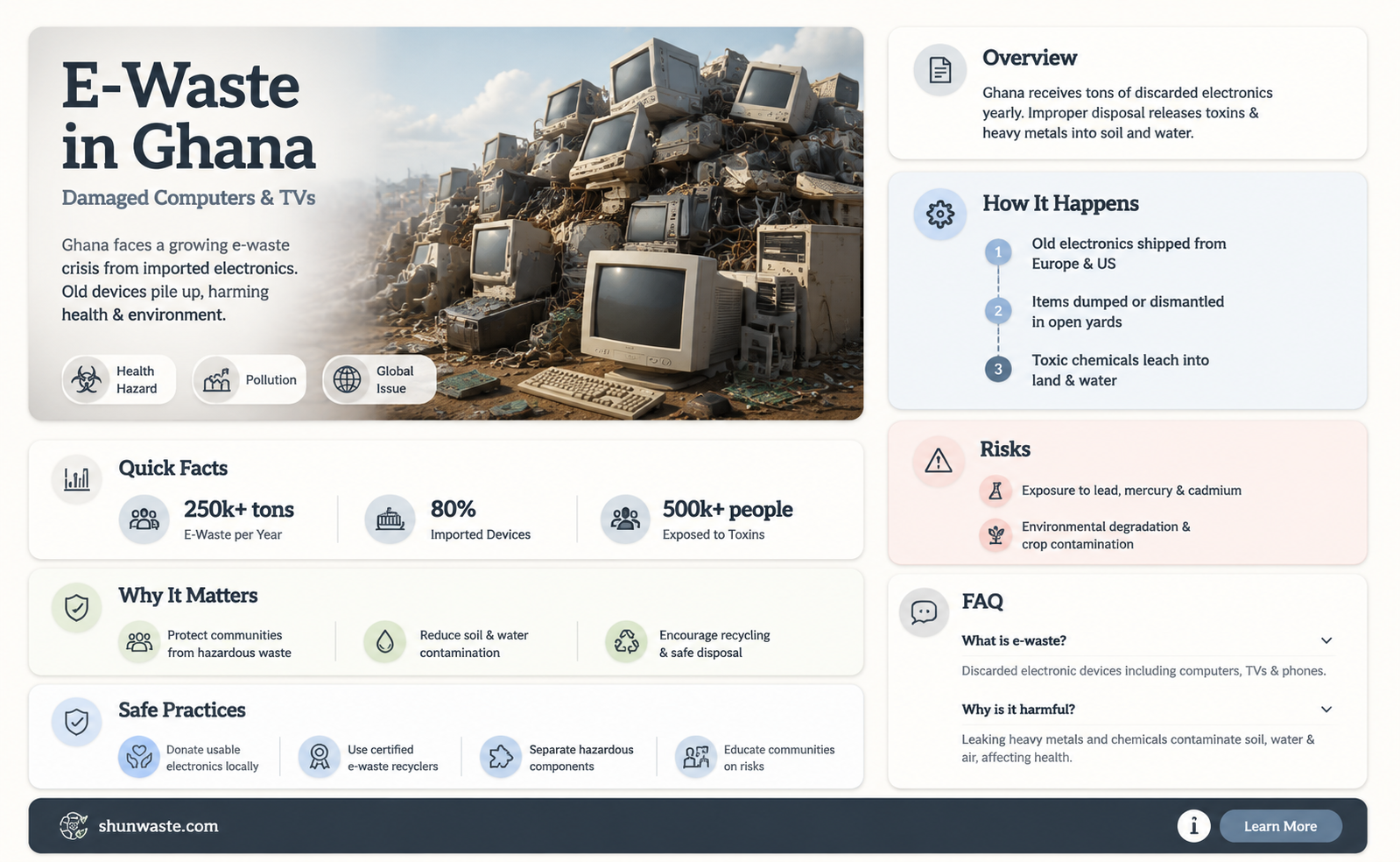
Task: Click the certified recyclers ribbon badge icon
Action: click(319, 757)
